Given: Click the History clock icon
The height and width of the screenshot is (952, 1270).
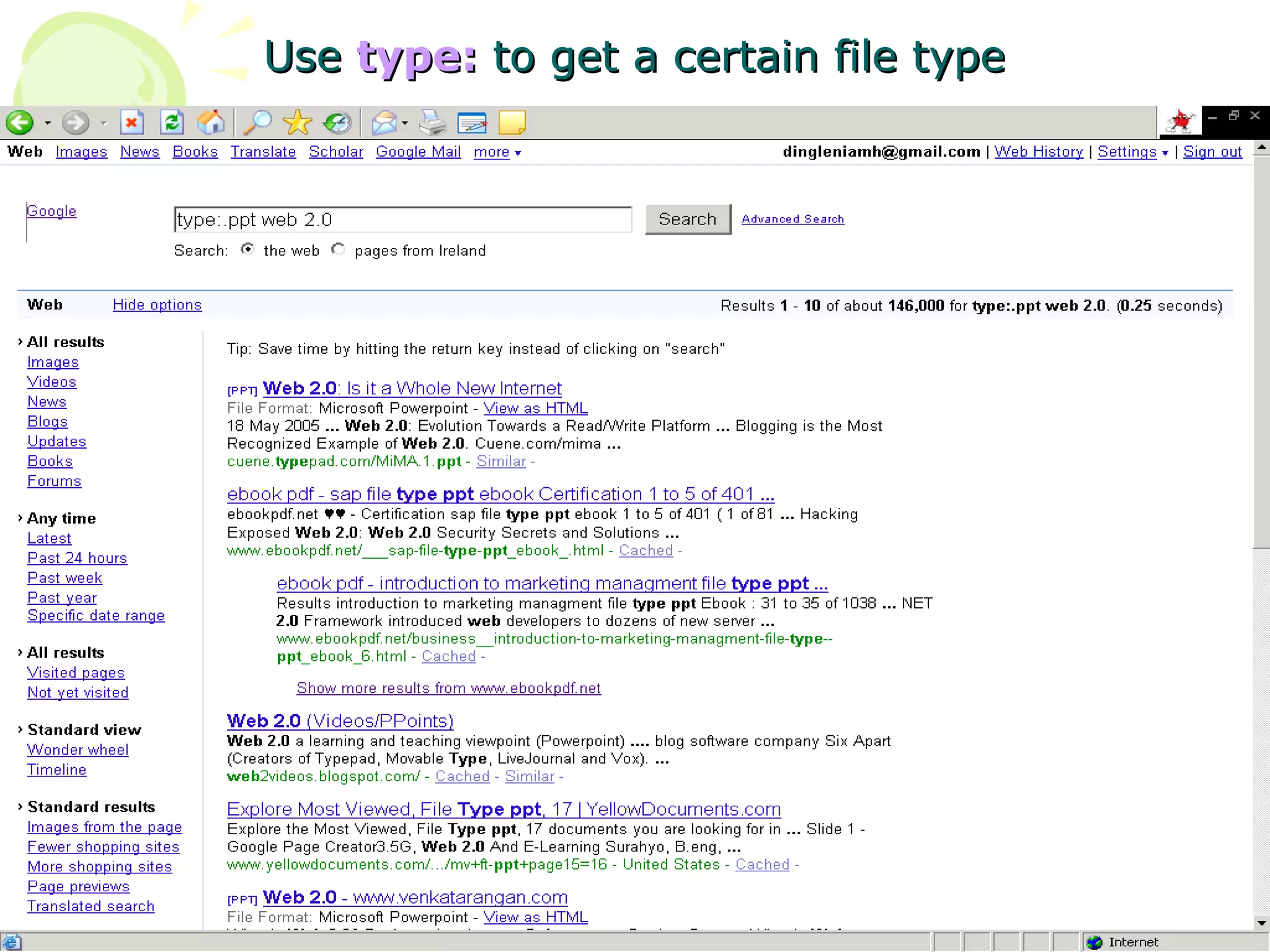Looking at the screenshot, I should pos(337,123).
